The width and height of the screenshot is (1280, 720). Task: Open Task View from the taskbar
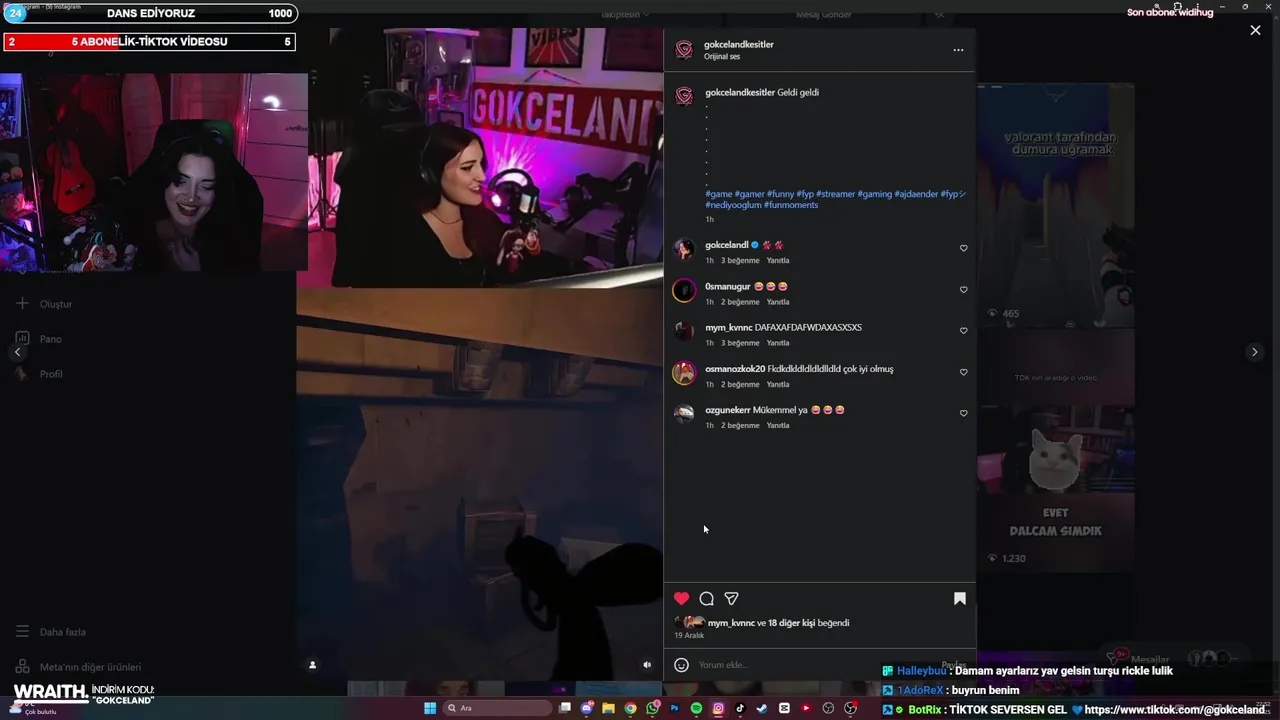coord(565,708)
